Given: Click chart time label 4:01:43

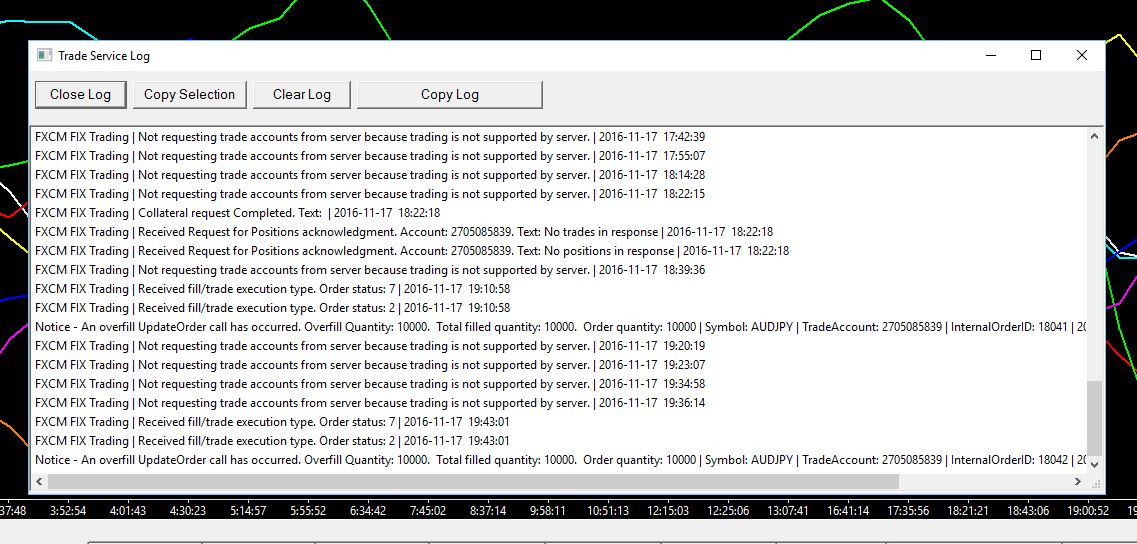Looking at the screenshot, I should tap(128, 511).
